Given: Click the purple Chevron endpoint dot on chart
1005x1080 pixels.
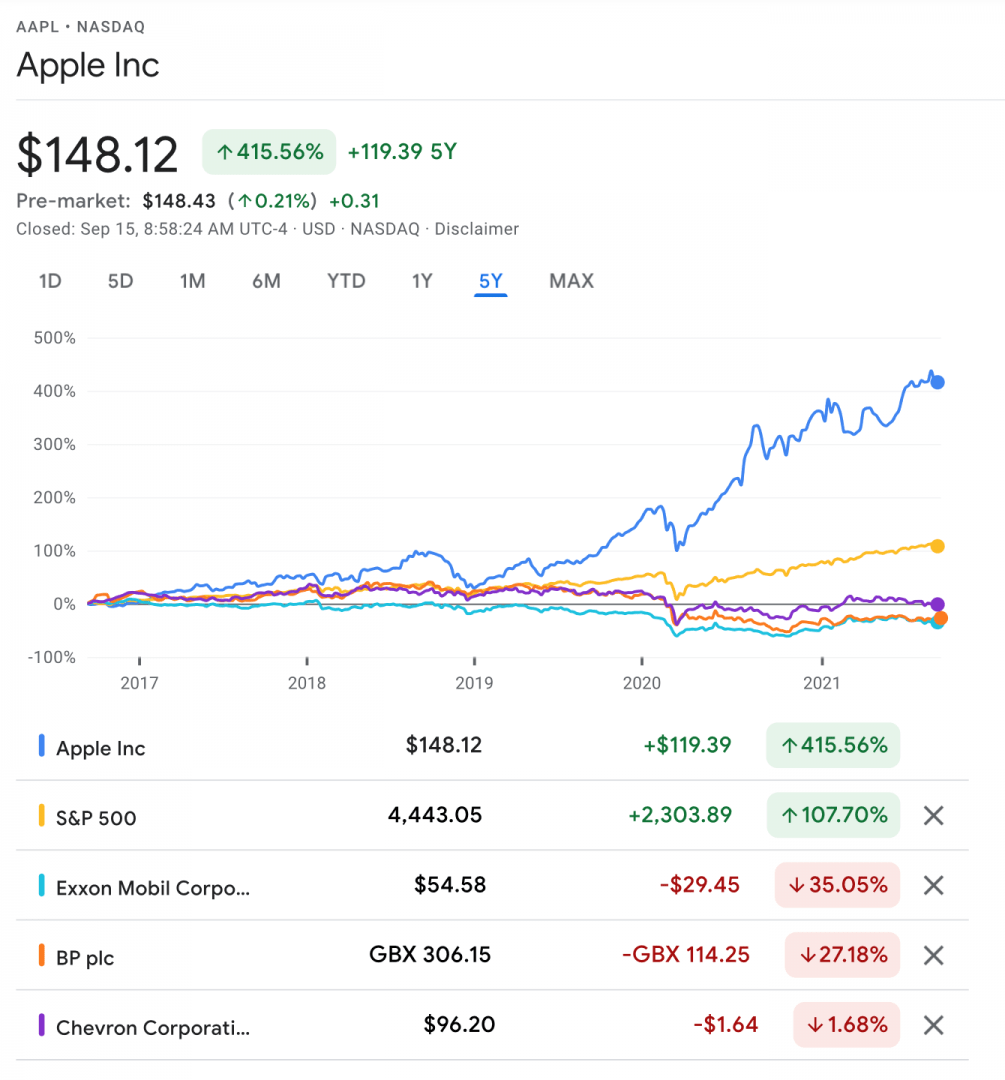Looking at the screenshot, I should 937,604.
